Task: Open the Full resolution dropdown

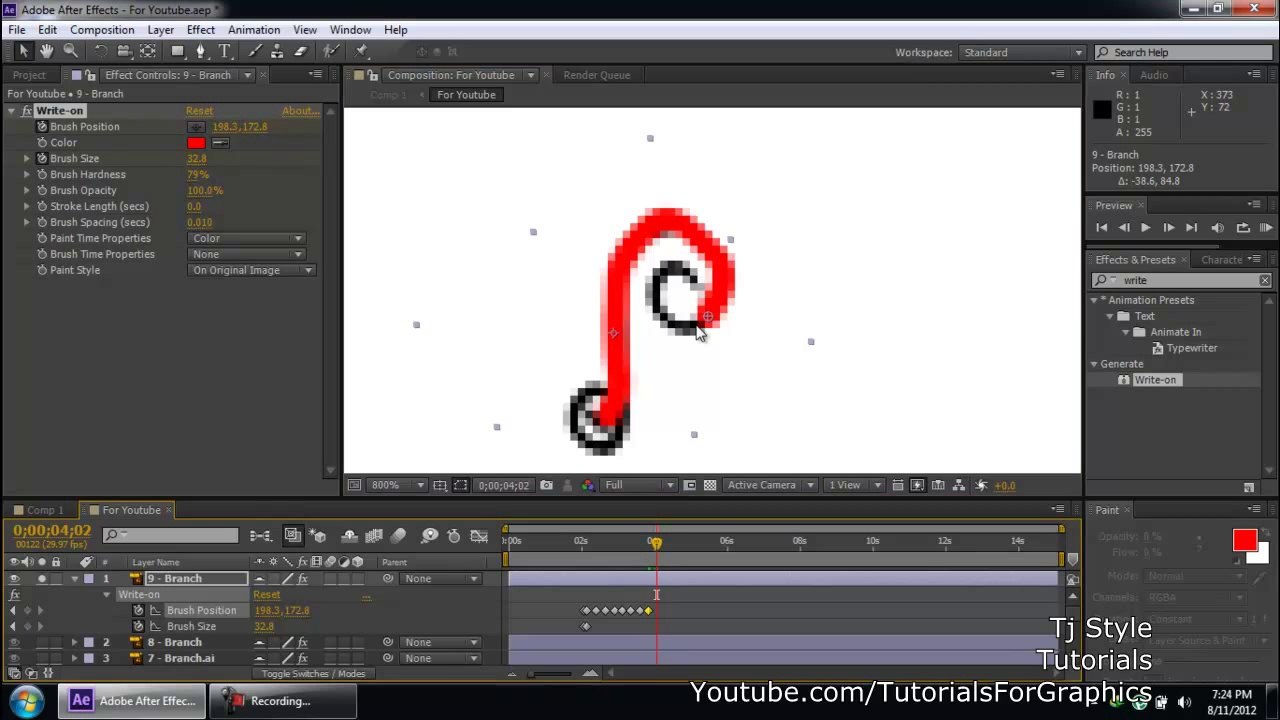Action: [638, 485]
